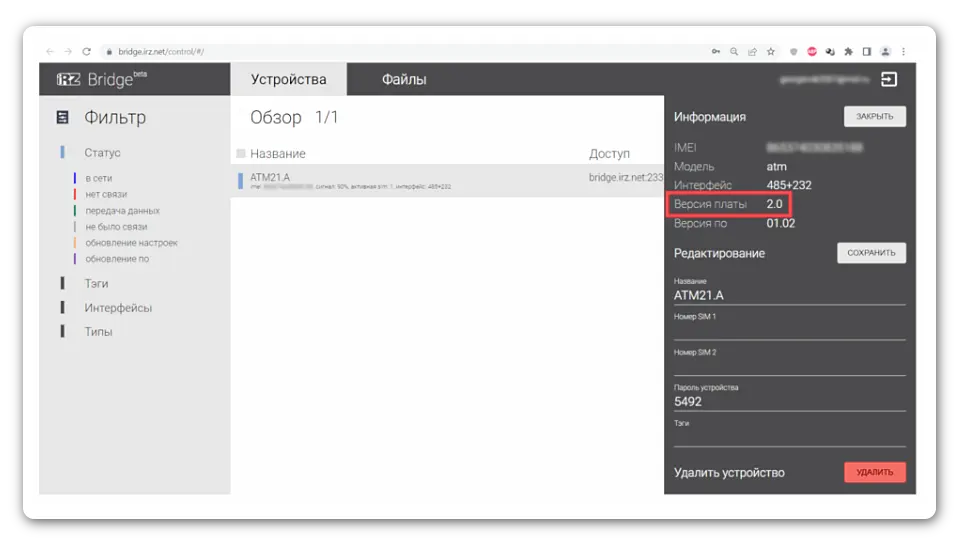Open the Chrome three-dot menu

coord(905,51)
